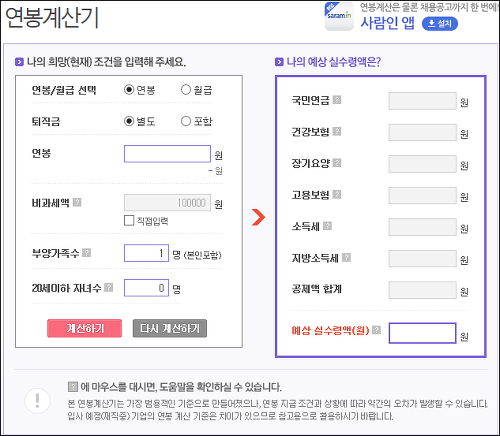This screenshot has width=500, height=436.
Task: Click help icon in the mouse-over tip line
Action: click(73, 387)
